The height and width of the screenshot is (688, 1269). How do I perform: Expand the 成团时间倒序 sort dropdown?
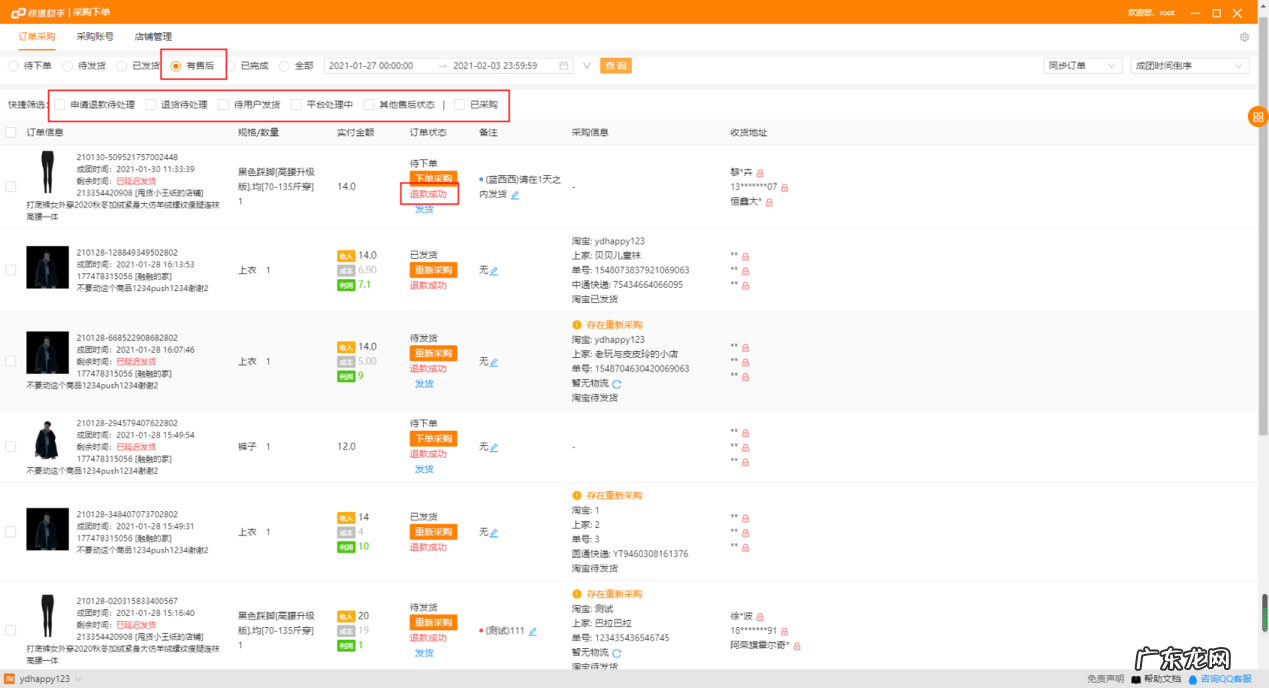pyautogui.click(x=1189, y=66)
